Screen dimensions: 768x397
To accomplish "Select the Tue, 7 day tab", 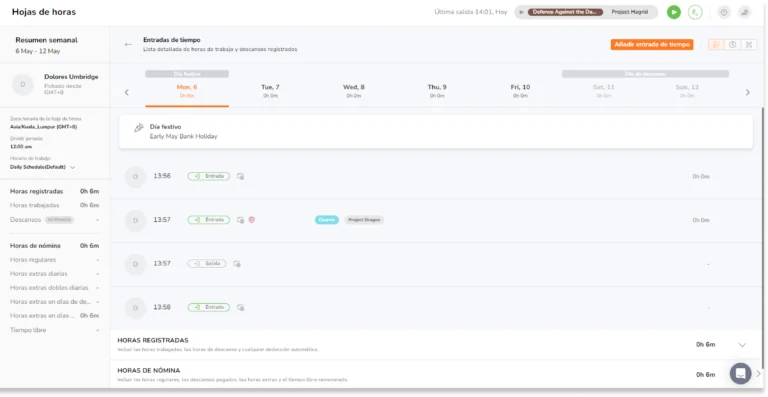I will [x=270, y=91].
